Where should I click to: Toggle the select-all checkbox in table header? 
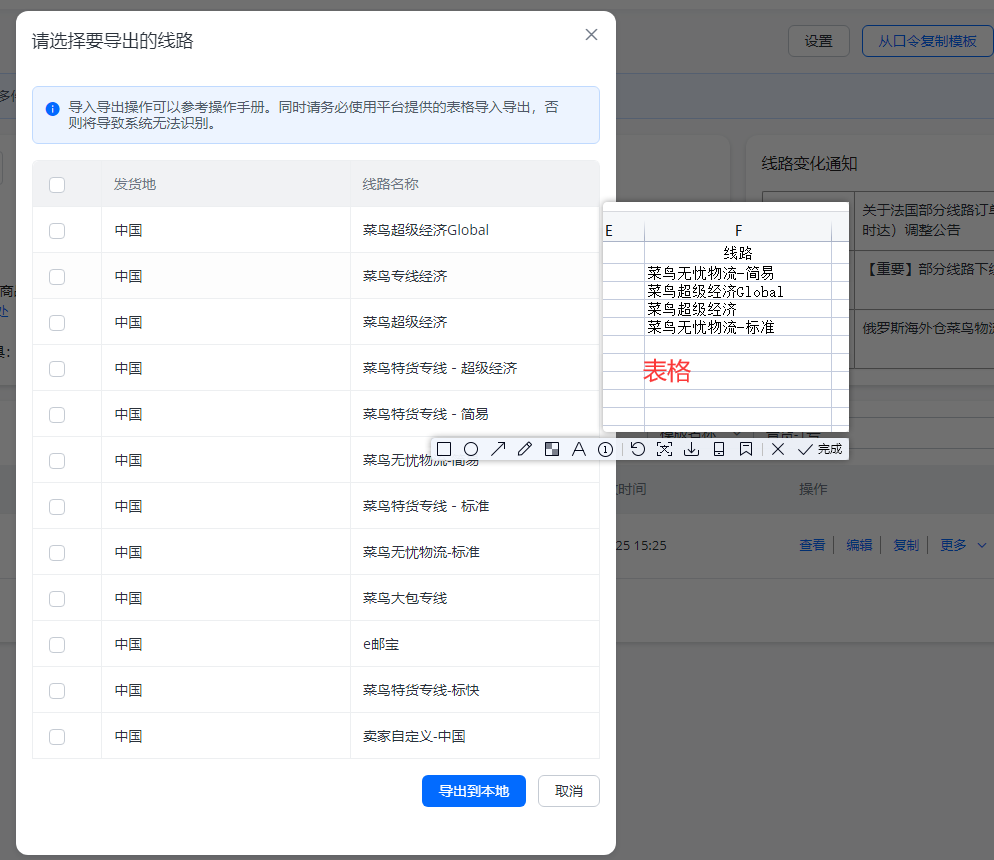tap(57, 184)
